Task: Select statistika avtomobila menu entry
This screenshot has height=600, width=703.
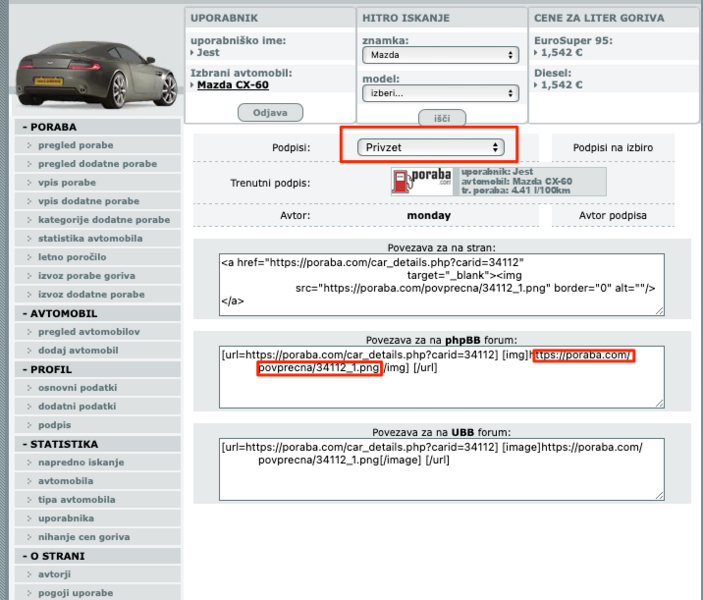Action: tap(90, 239)
